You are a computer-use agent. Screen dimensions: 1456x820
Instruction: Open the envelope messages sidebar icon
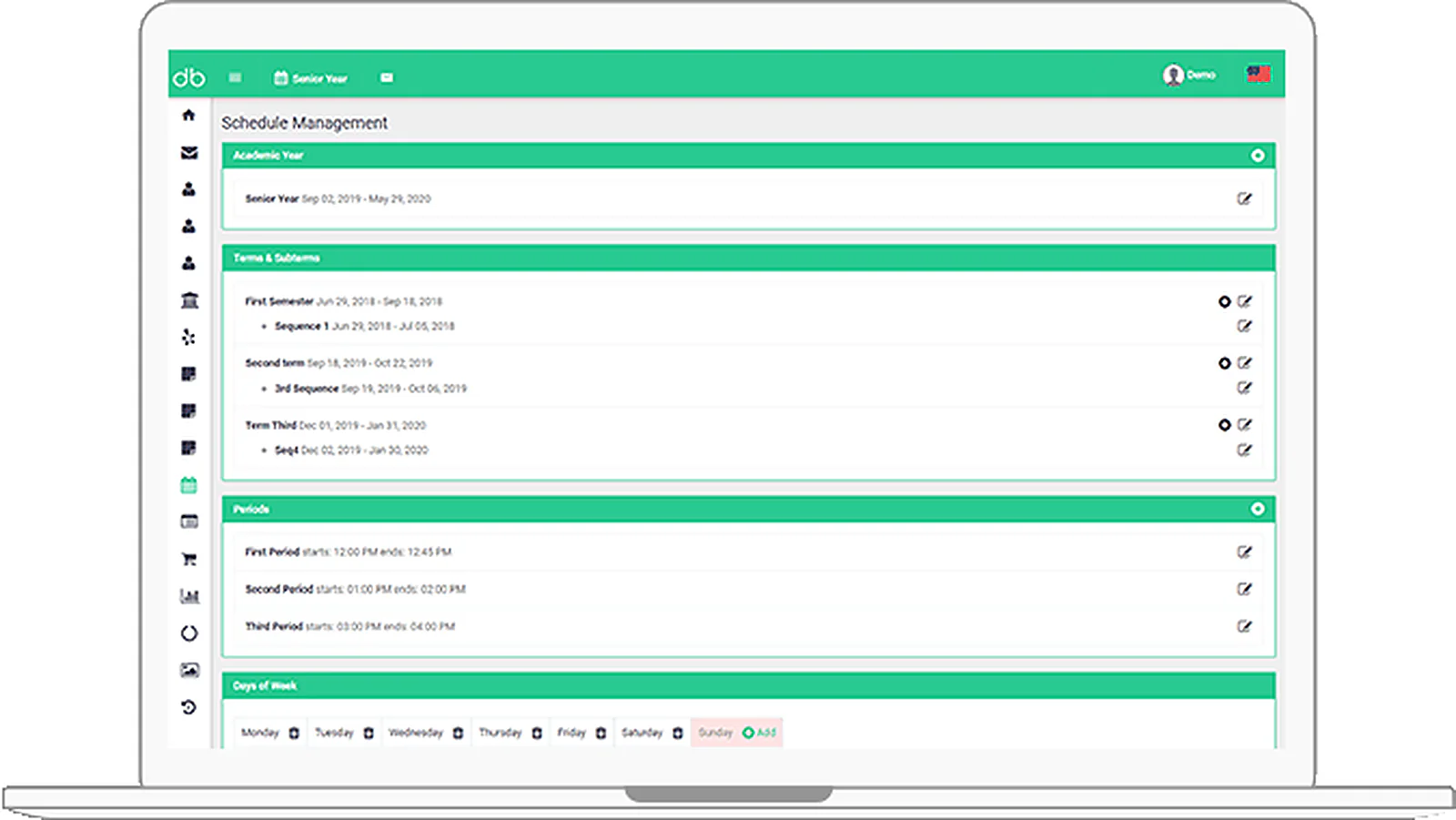point(188,153)
